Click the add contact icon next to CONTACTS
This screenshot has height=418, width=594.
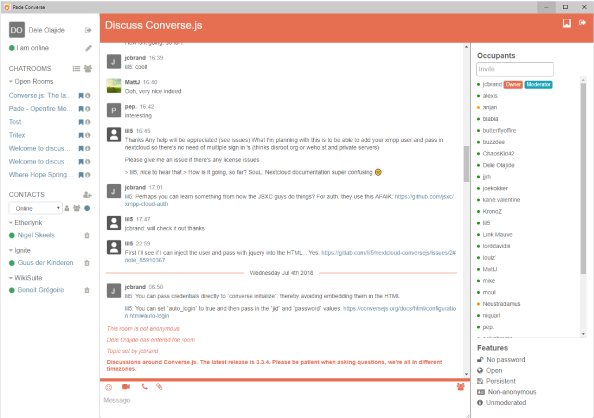(x=88, y=194)
